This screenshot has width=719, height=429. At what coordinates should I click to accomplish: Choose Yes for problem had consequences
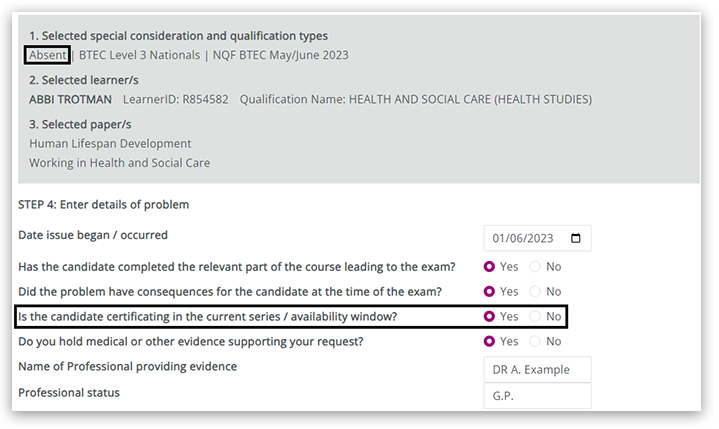pyautogui.click(x=490, y=292)
